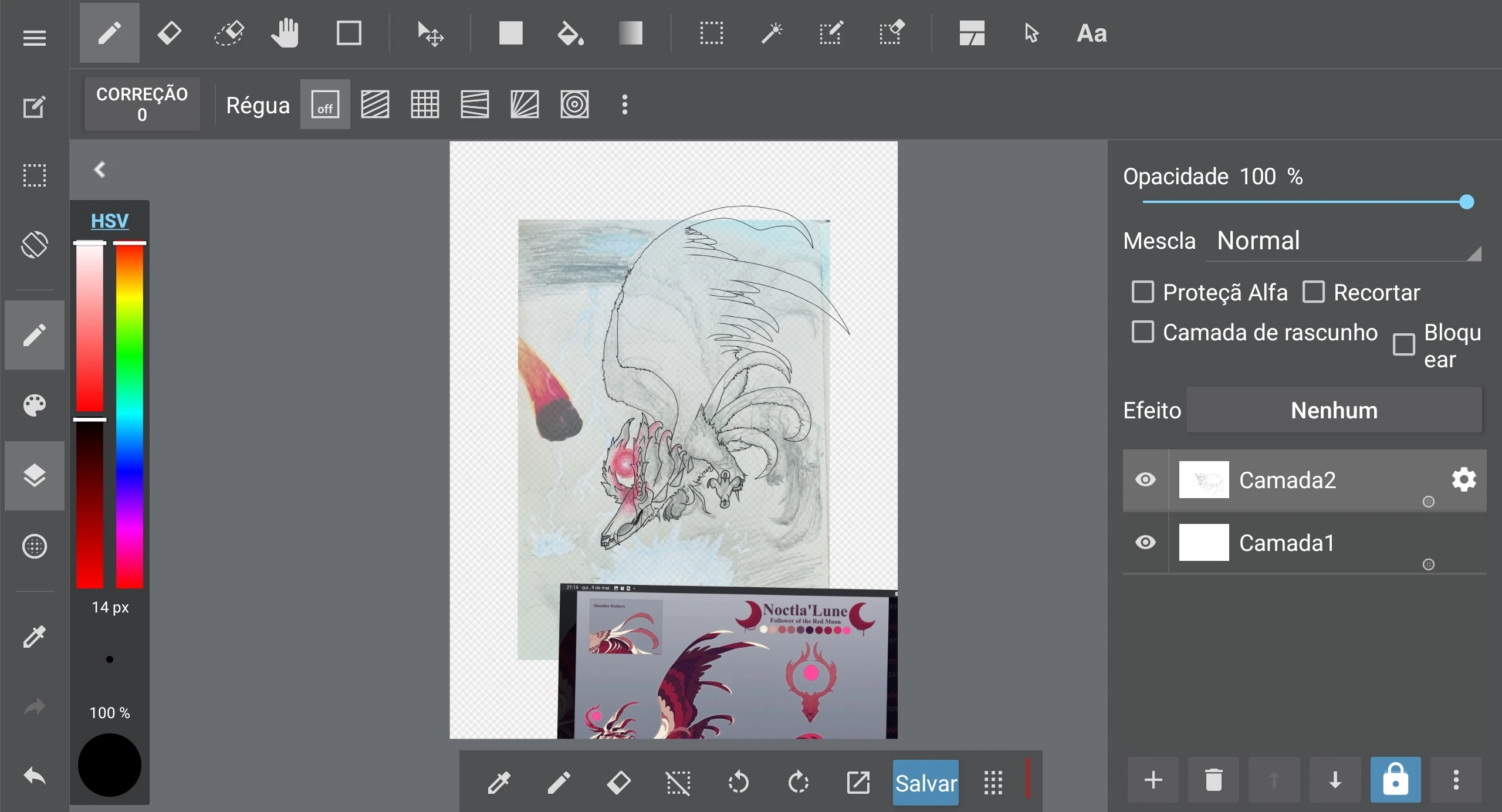Collapse color panel with left chevron
1502x812 pixels.
pos(100,170)
